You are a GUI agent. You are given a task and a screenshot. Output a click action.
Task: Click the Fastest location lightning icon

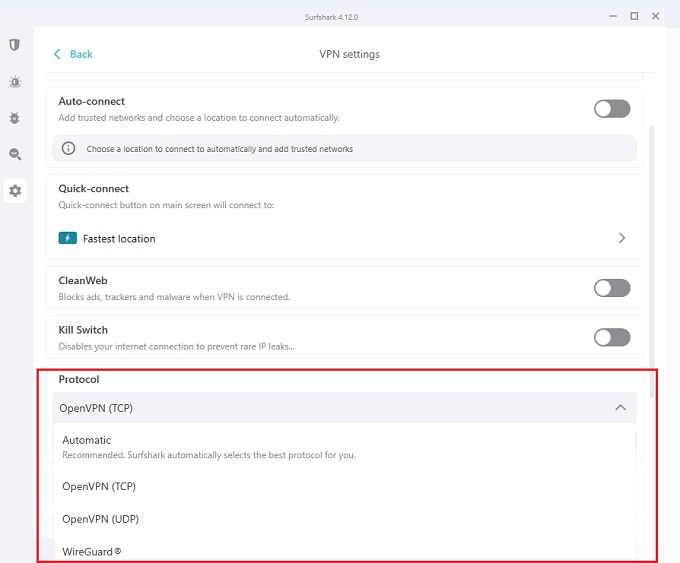[68, 238]
